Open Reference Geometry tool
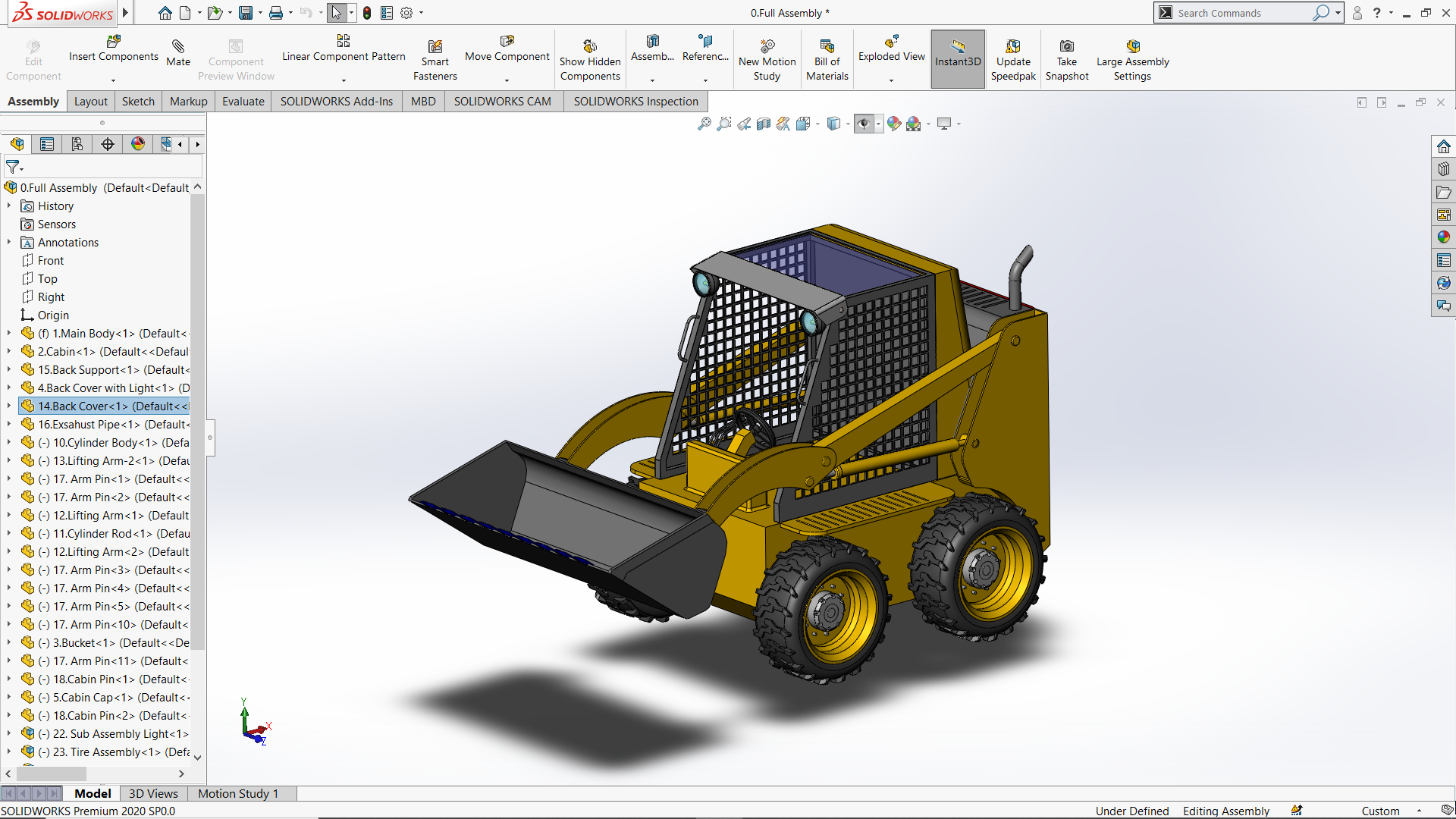Image resolution: width=1456 pixels, height=819 pixels. click(x=705, y=49)
